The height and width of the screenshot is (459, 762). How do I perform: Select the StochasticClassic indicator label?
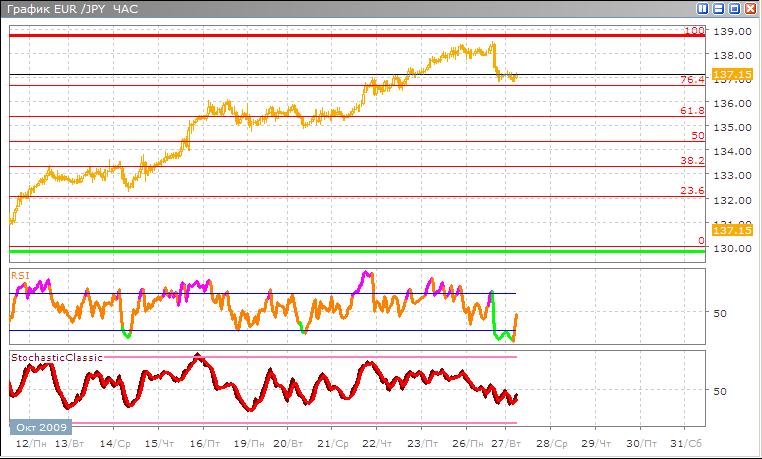click(x=56, y=357)
